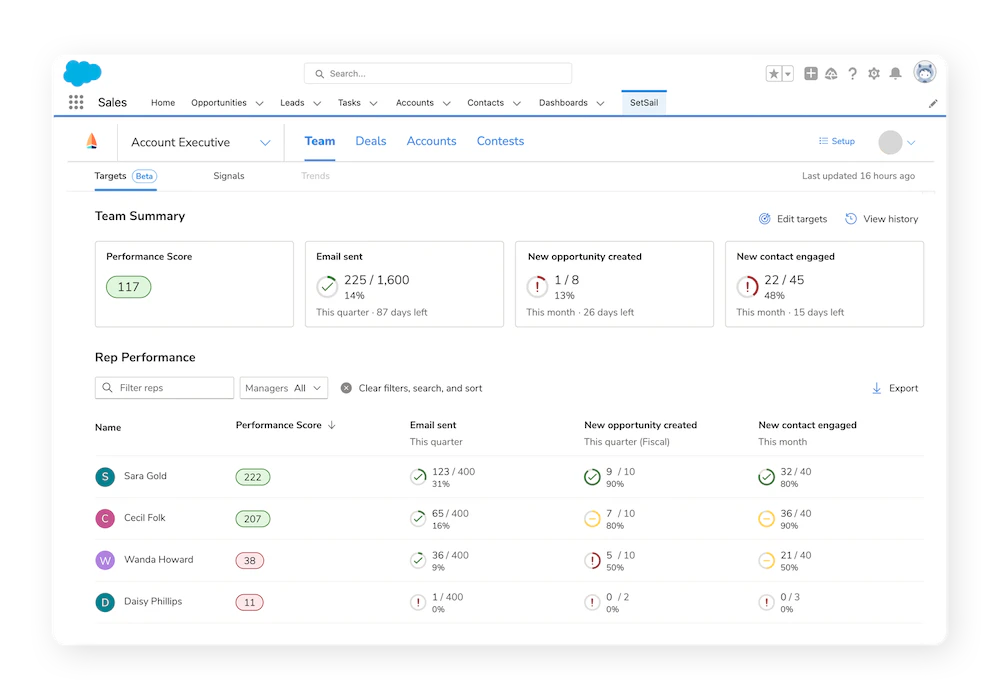Open the App Launcher waffle icon
The width and height of the screenshot is (1000, 700).
pyautogui.click(x=75, y=101)
